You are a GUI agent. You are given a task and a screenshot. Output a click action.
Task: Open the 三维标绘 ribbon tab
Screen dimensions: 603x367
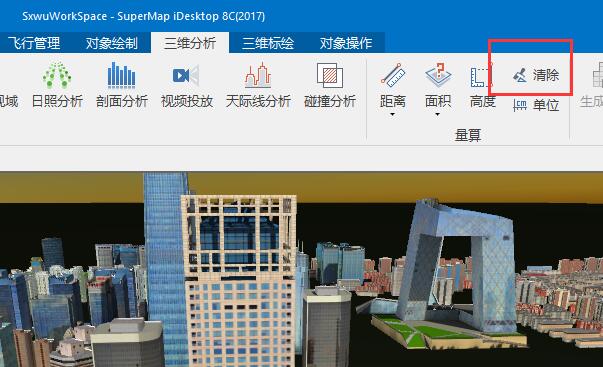[268, 43]
